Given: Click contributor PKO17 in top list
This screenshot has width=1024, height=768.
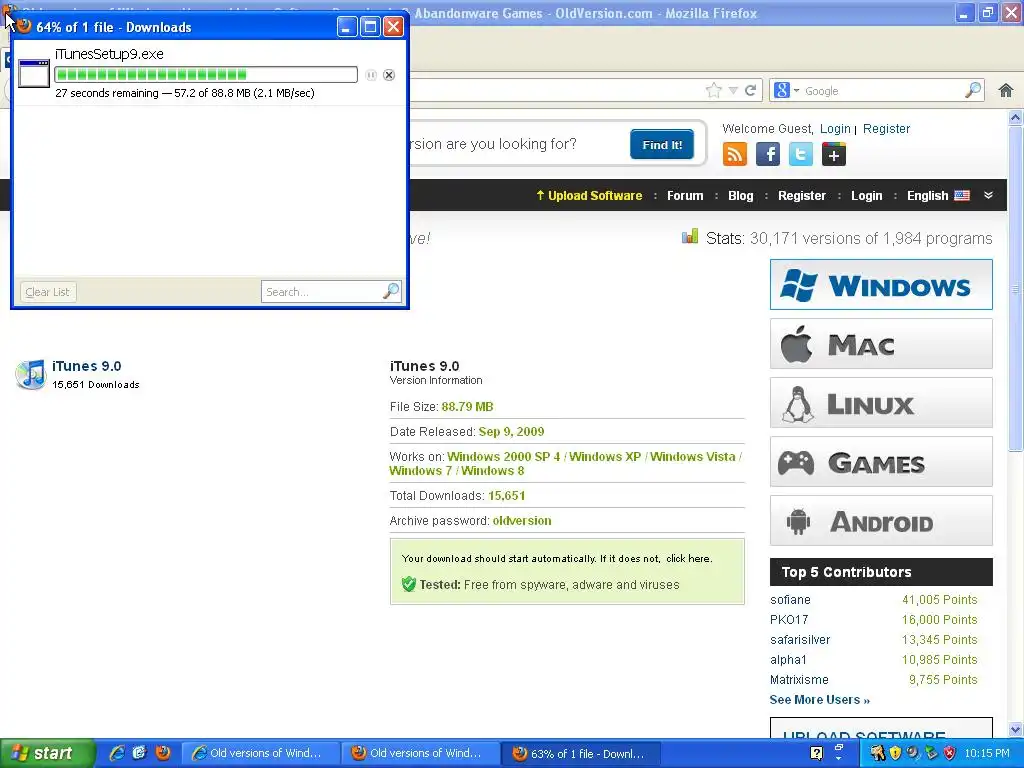Looking at the screenshot, I should 789,619.
